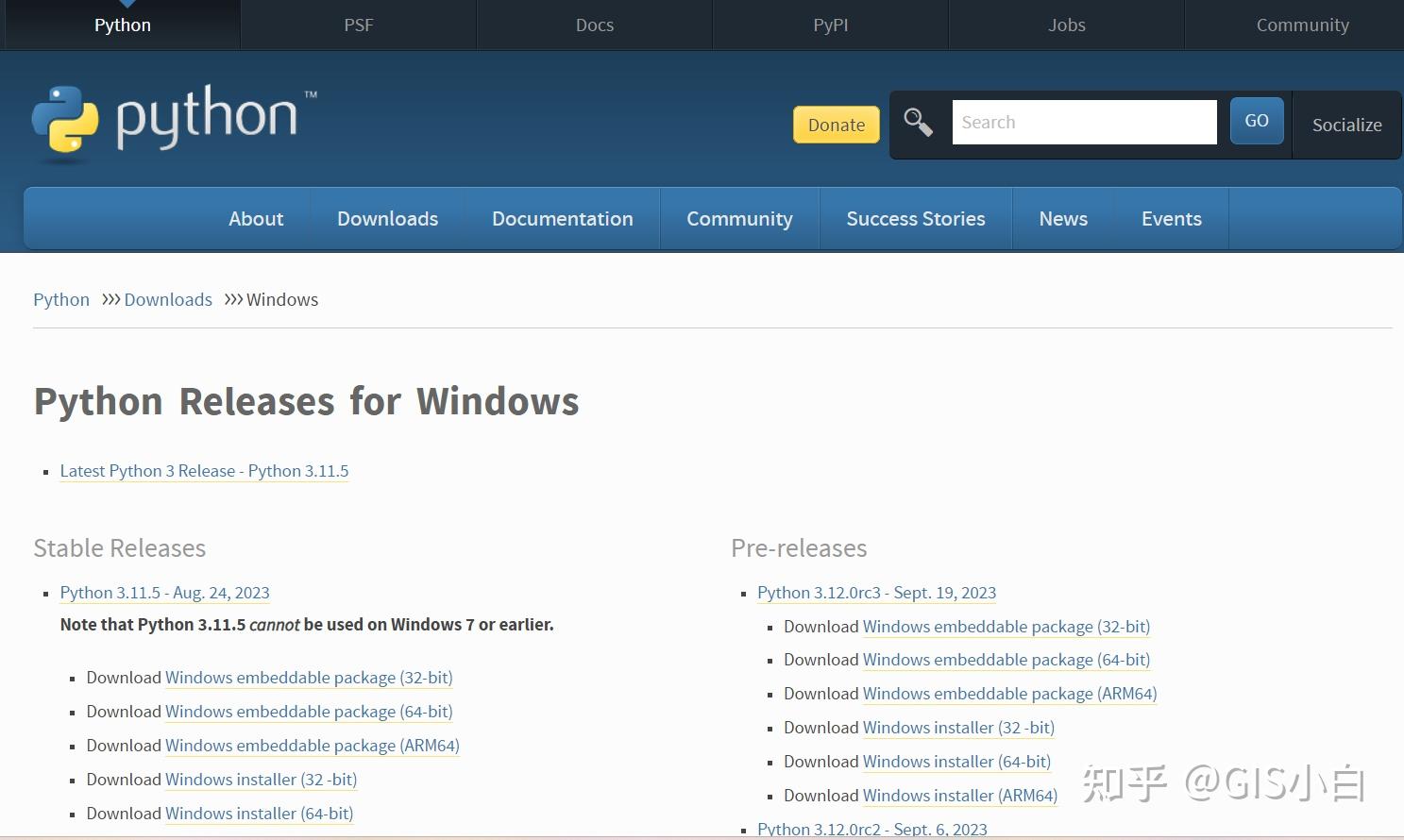Open the Success Stories navigation menu
Image resolution: width=1404 pixels, height=840 pixels.
pos(916,219)
